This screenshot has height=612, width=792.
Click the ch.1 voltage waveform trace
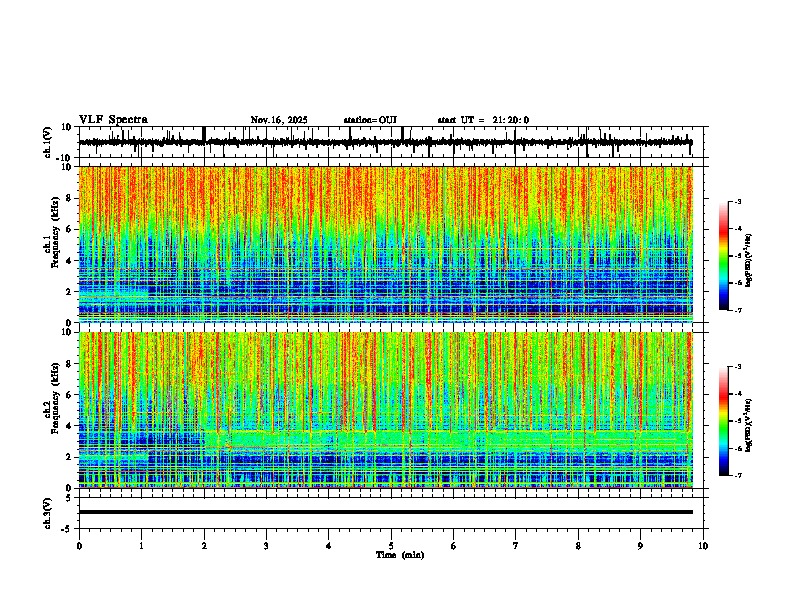pos(385,142)
